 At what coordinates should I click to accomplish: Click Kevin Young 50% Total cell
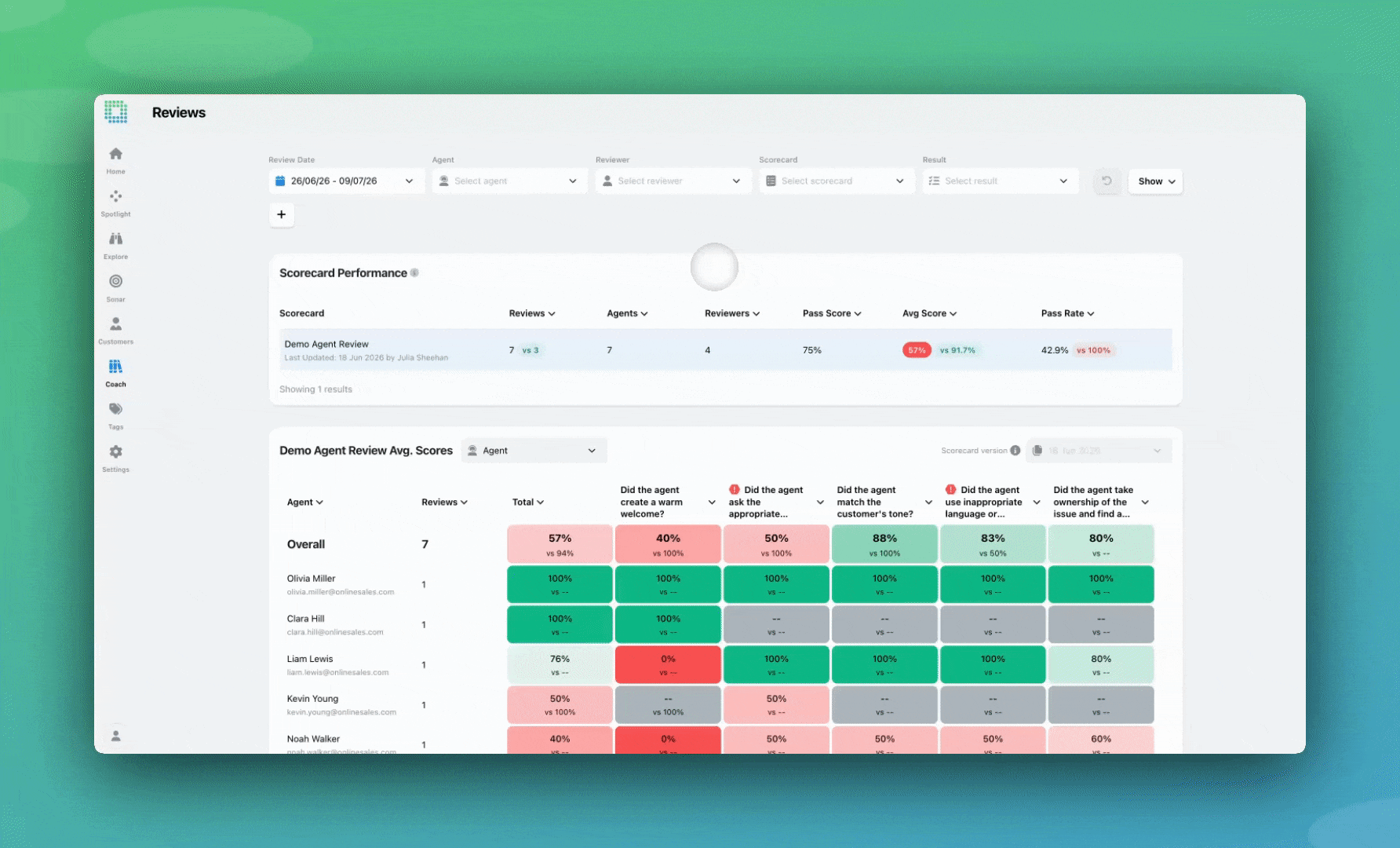[560, 704]
